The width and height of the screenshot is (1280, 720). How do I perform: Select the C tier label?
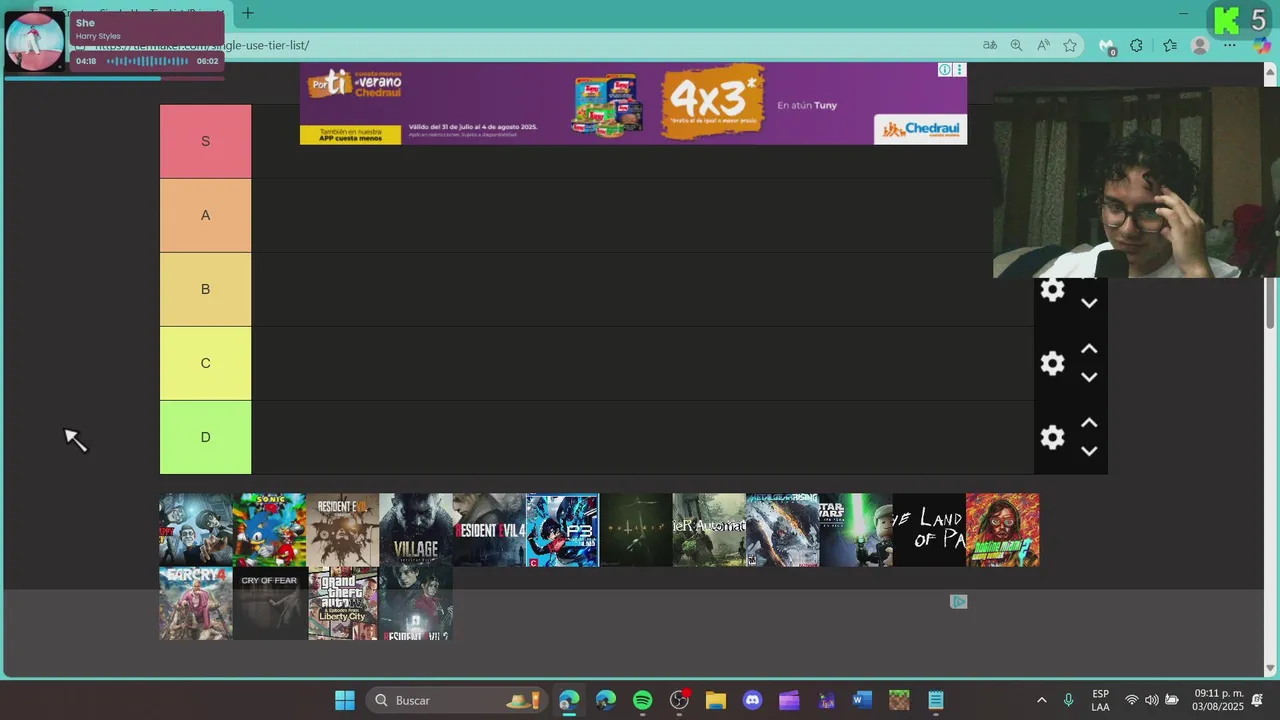205,363
